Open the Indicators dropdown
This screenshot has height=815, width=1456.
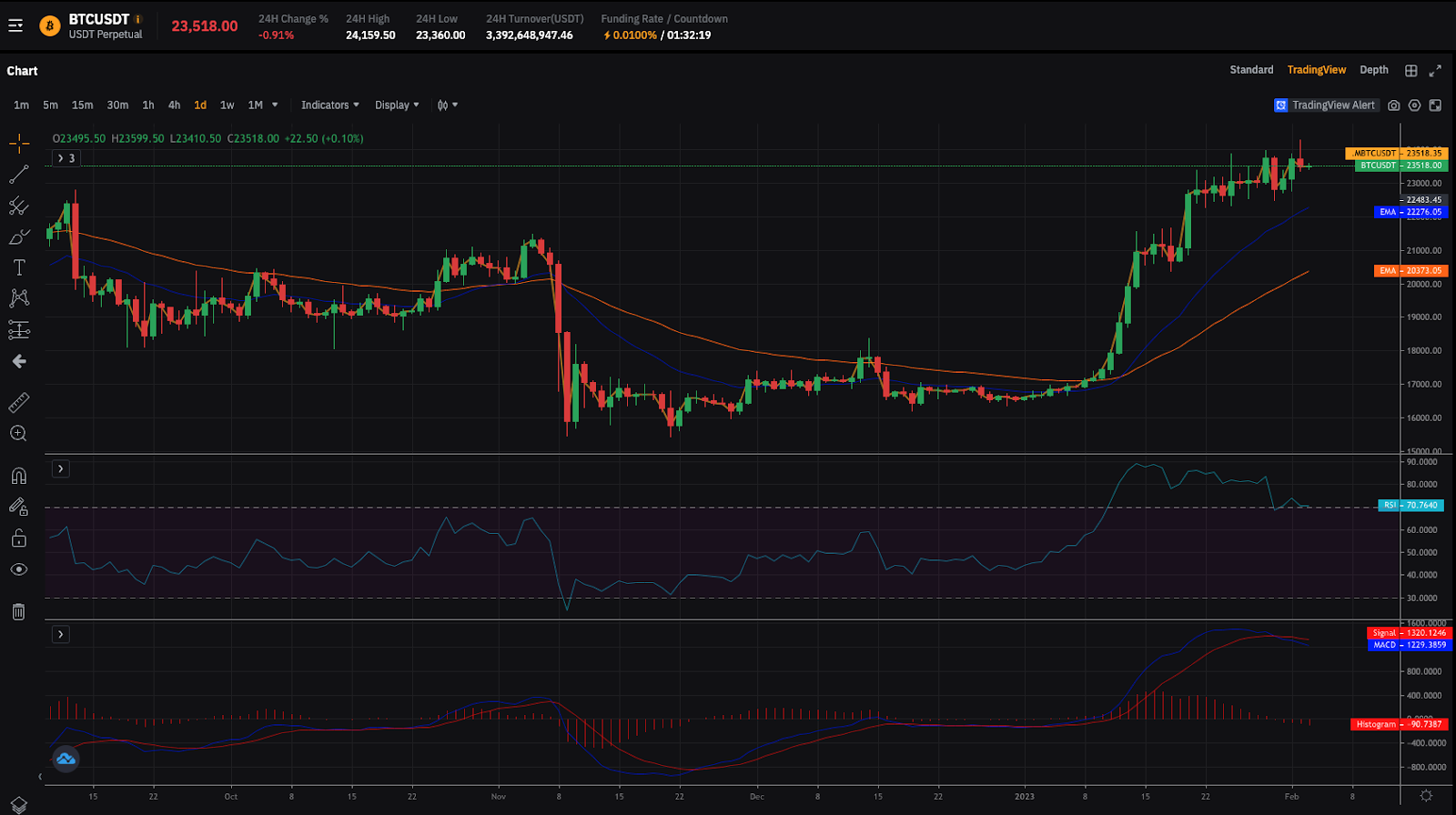point(330,106)
